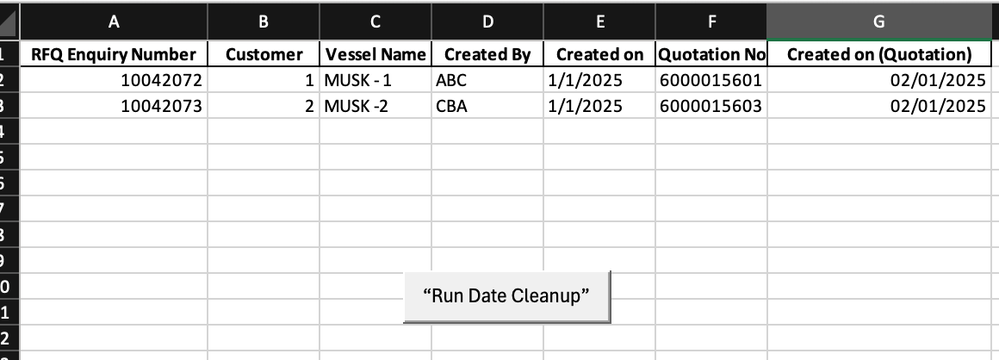
Task: Click the Customer header cell
Action: pyautogui.click(x=263, y=54)
